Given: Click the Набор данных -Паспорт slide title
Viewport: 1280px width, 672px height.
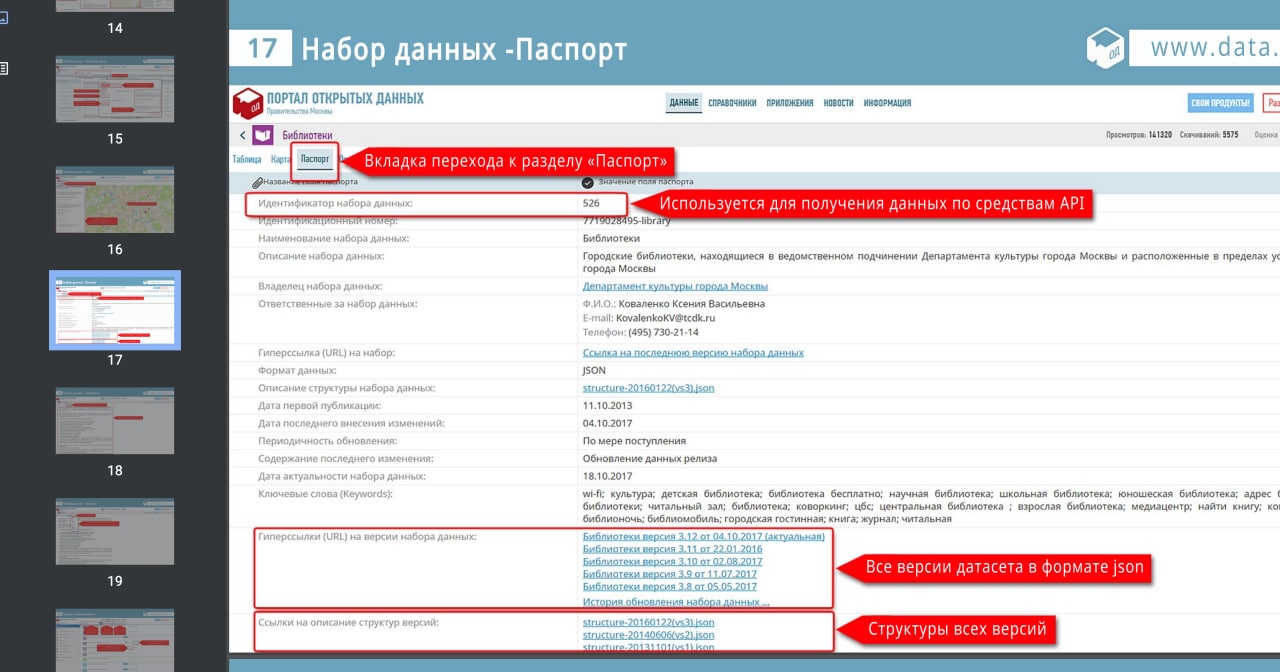Looking at the screenshot, I should point(464,49).
